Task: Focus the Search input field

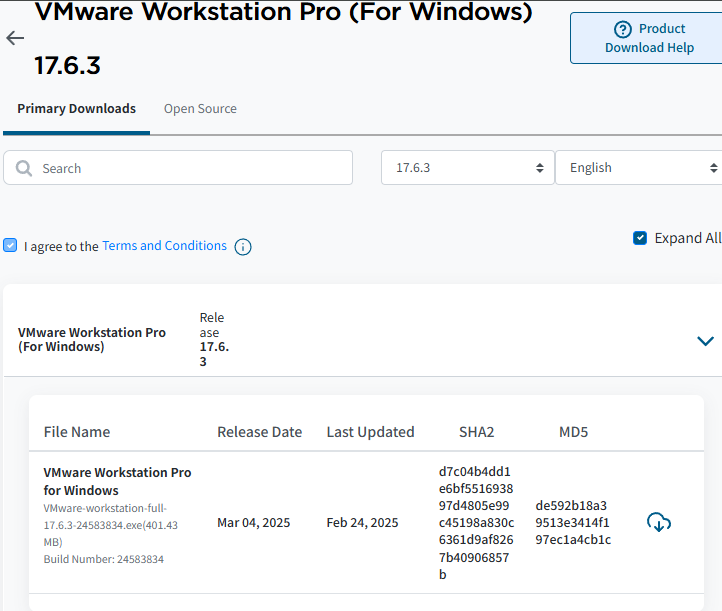Action: (178, 168)
